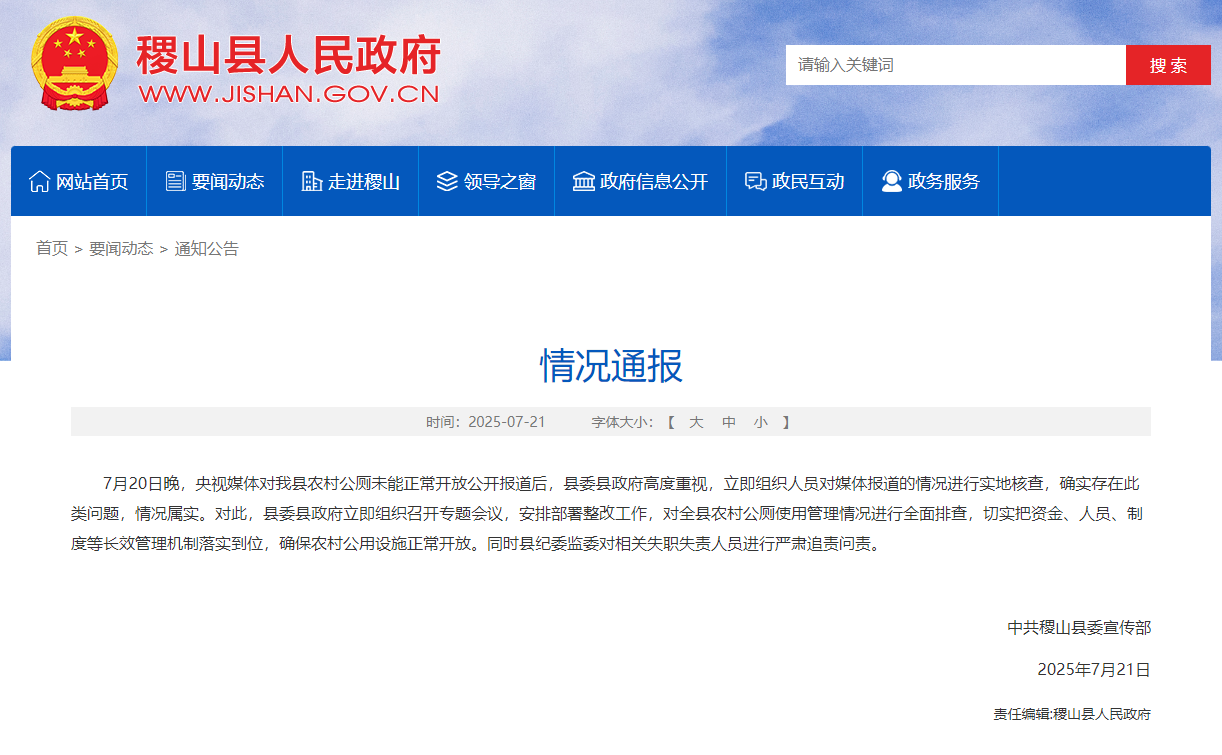Click the institution icon beside 政府信息公开
The image size is (1222, 755).
(584, 181)
